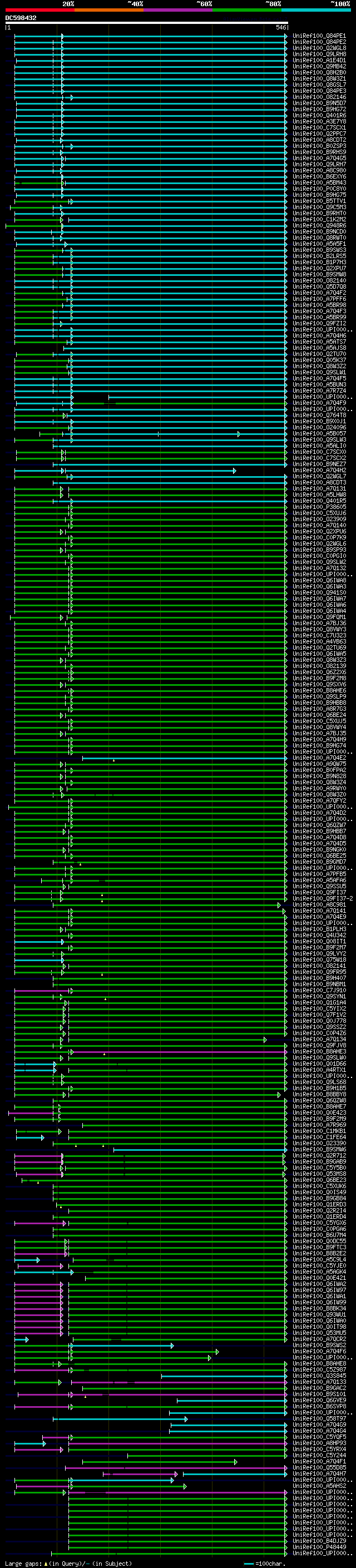
Task: Open hit UniRef100_Q6Z2X6
Action: pos(319,672)
